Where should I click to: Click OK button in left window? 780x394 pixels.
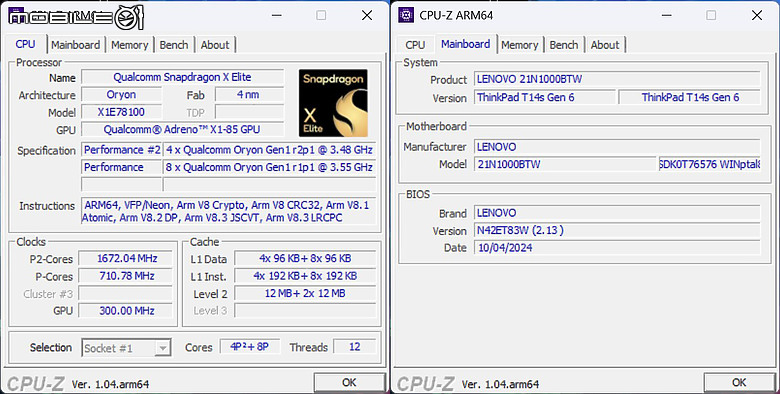(349, 382)
